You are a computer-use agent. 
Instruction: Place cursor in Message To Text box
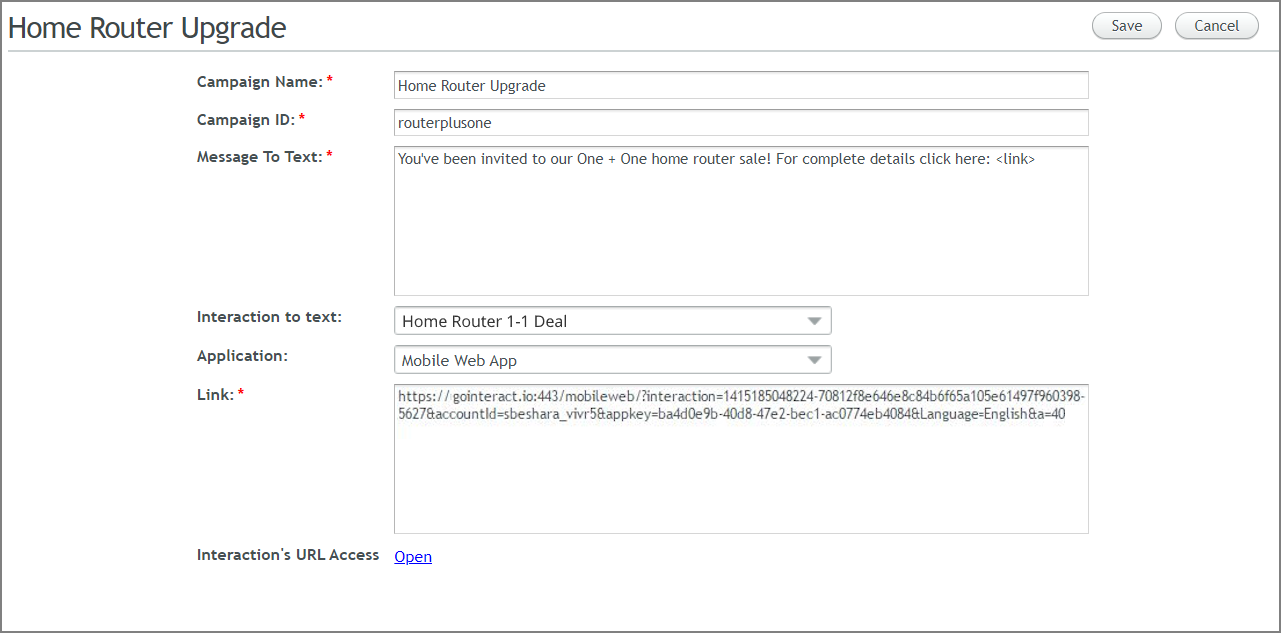click(x=741, y=221)
